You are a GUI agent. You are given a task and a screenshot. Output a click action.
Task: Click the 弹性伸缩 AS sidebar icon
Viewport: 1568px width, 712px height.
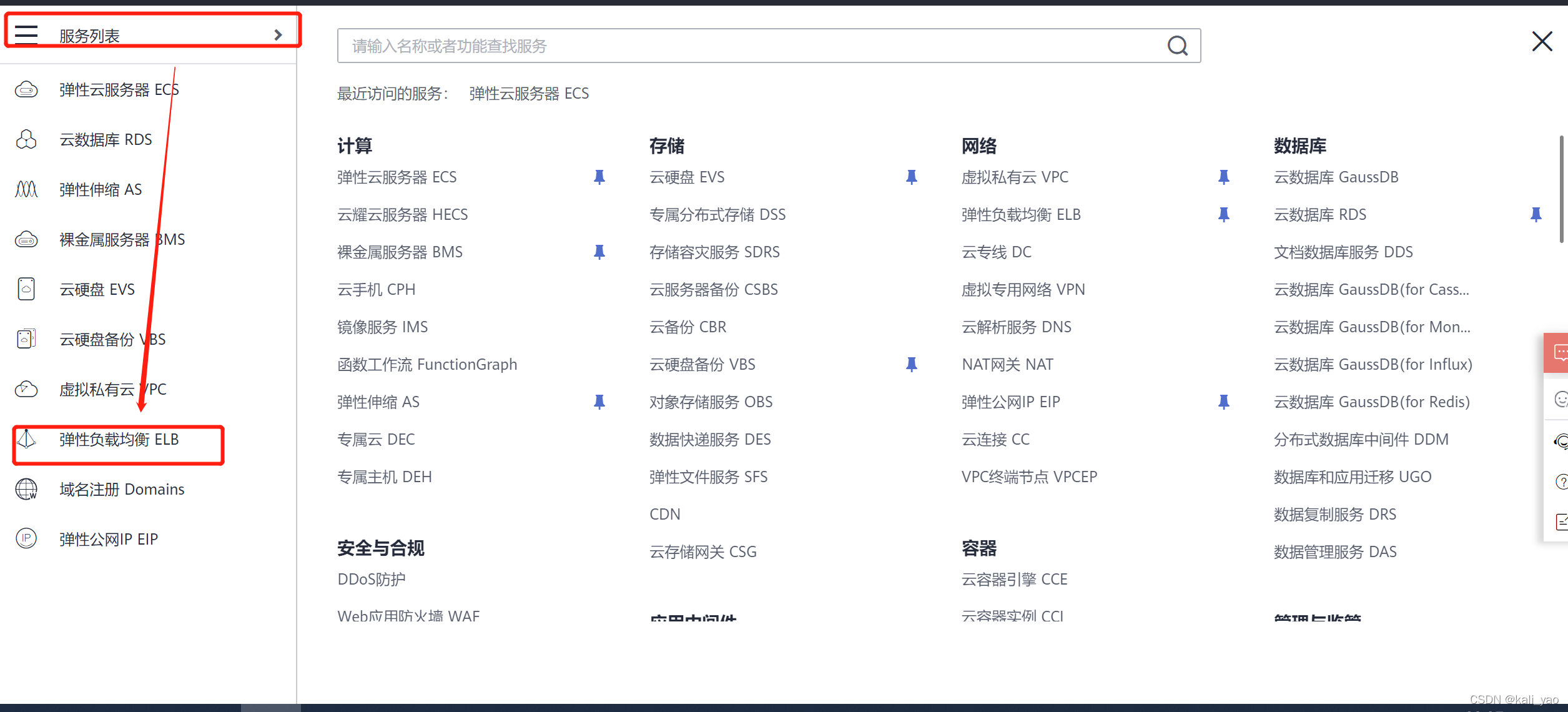click(26, 189)
